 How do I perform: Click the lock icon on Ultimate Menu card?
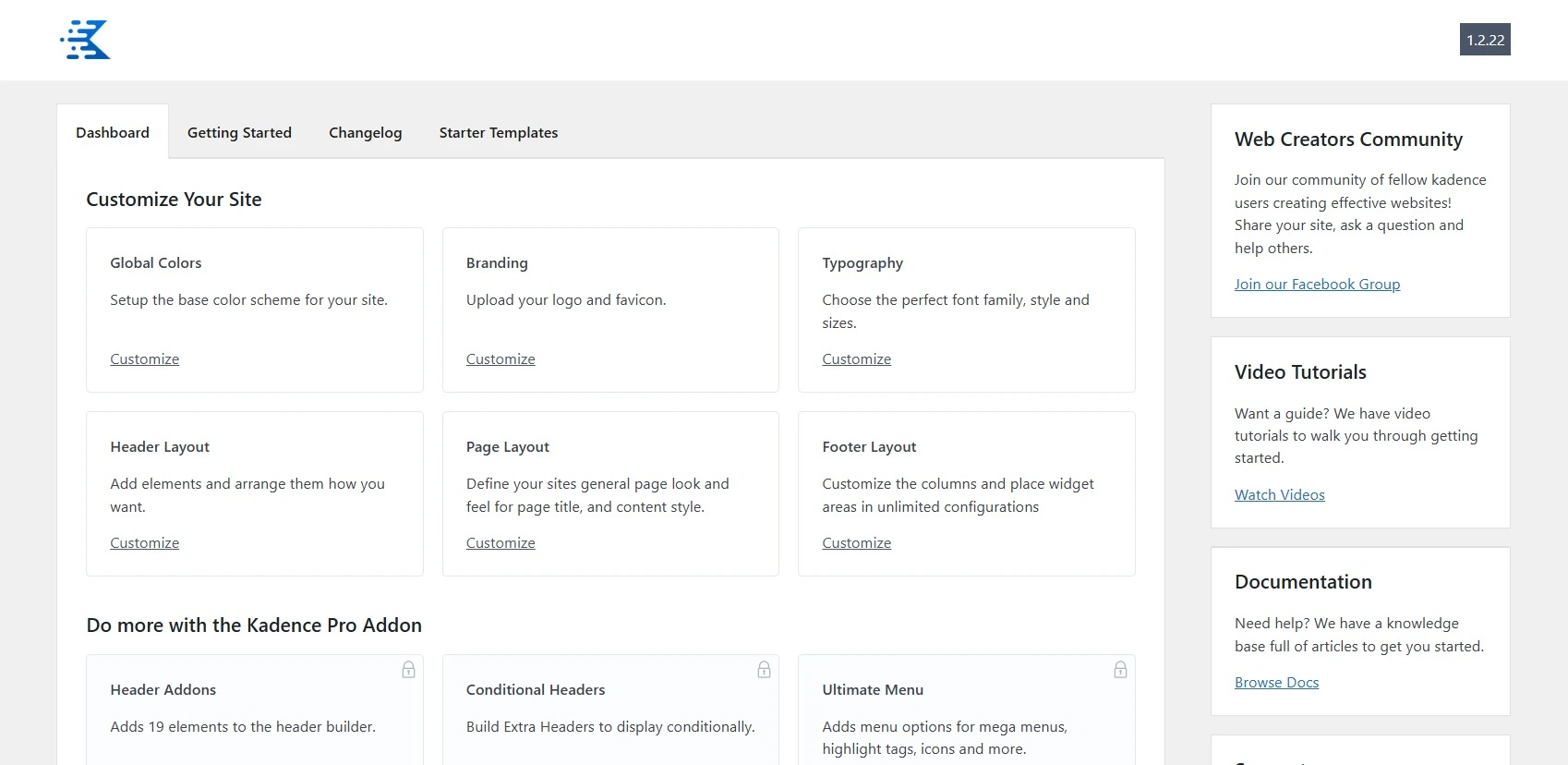(1120, 670)
